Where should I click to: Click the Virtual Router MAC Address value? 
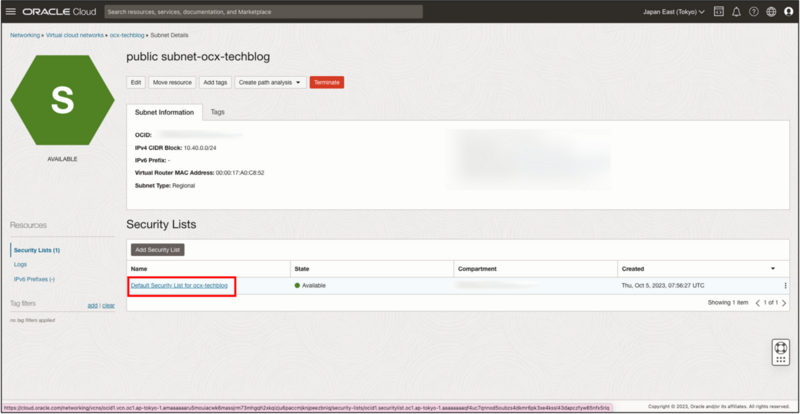(x=240, y=173)
